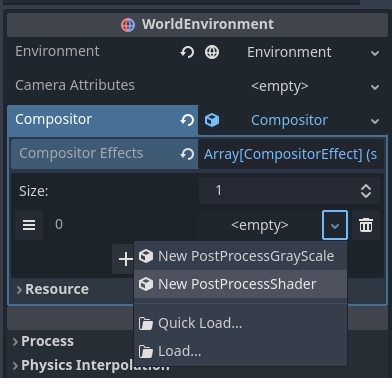Select Quick Load... menu entry

pyautogui.click(x=240, y=323)
